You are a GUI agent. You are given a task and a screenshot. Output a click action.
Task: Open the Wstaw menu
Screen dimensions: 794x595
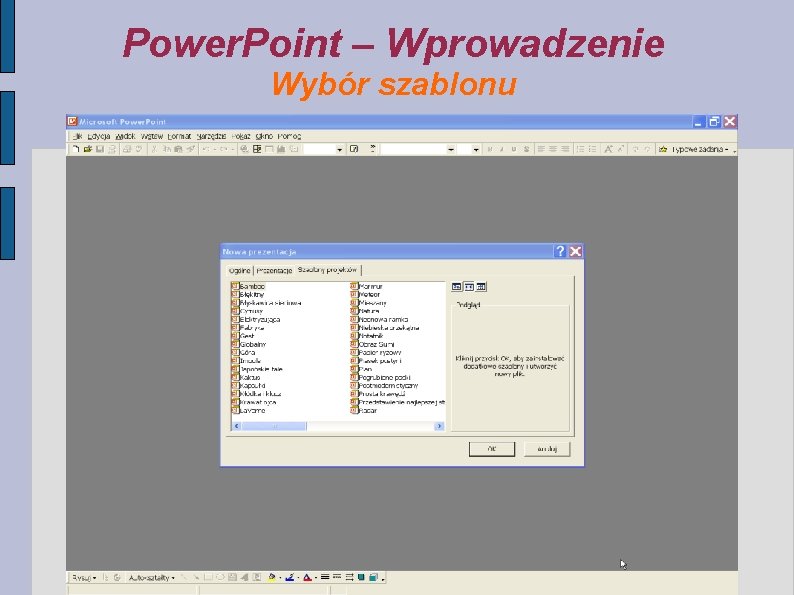pyautogui.click(x=152, y=136)
